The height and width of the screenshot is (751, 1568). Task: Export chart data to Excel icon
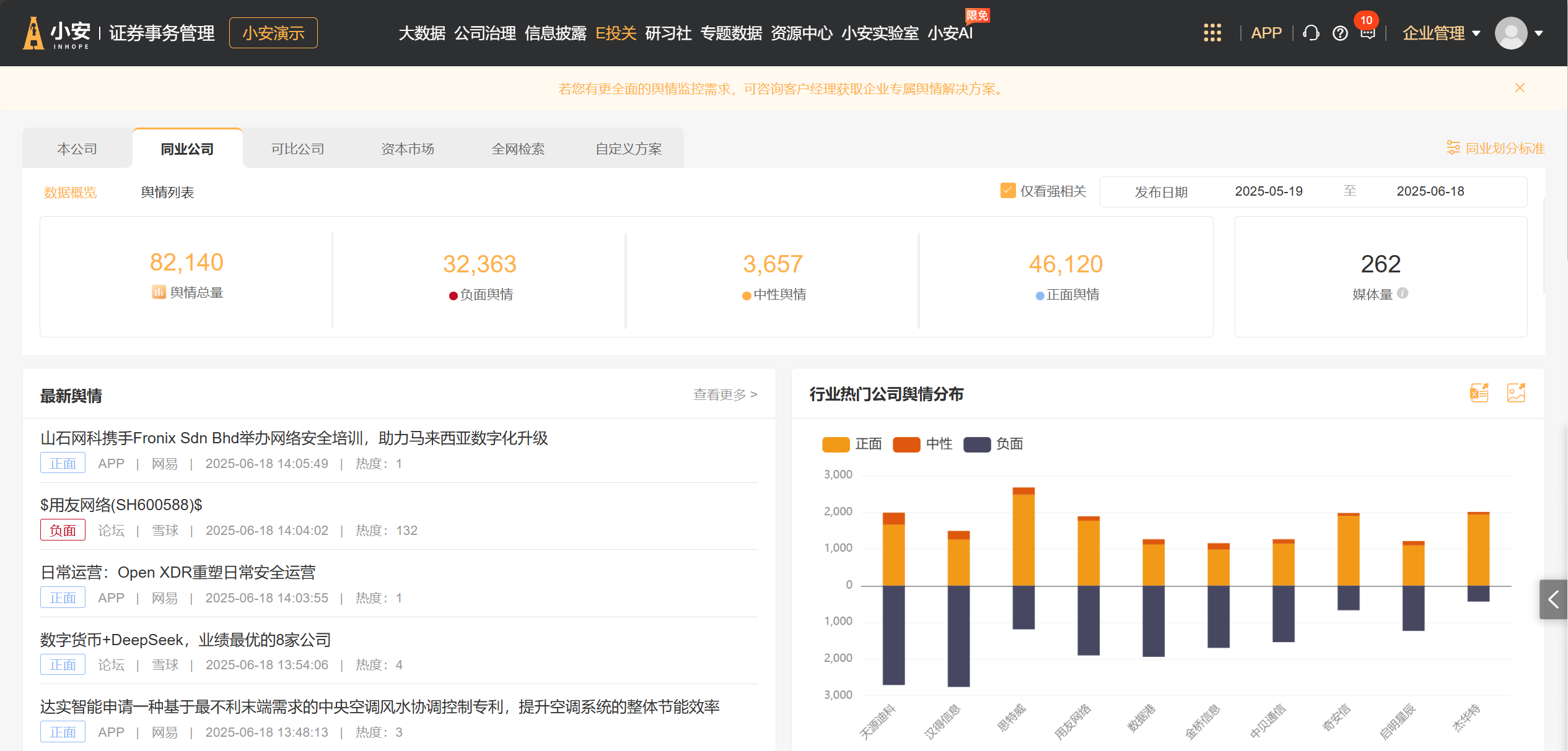(x=1479, y=393)
